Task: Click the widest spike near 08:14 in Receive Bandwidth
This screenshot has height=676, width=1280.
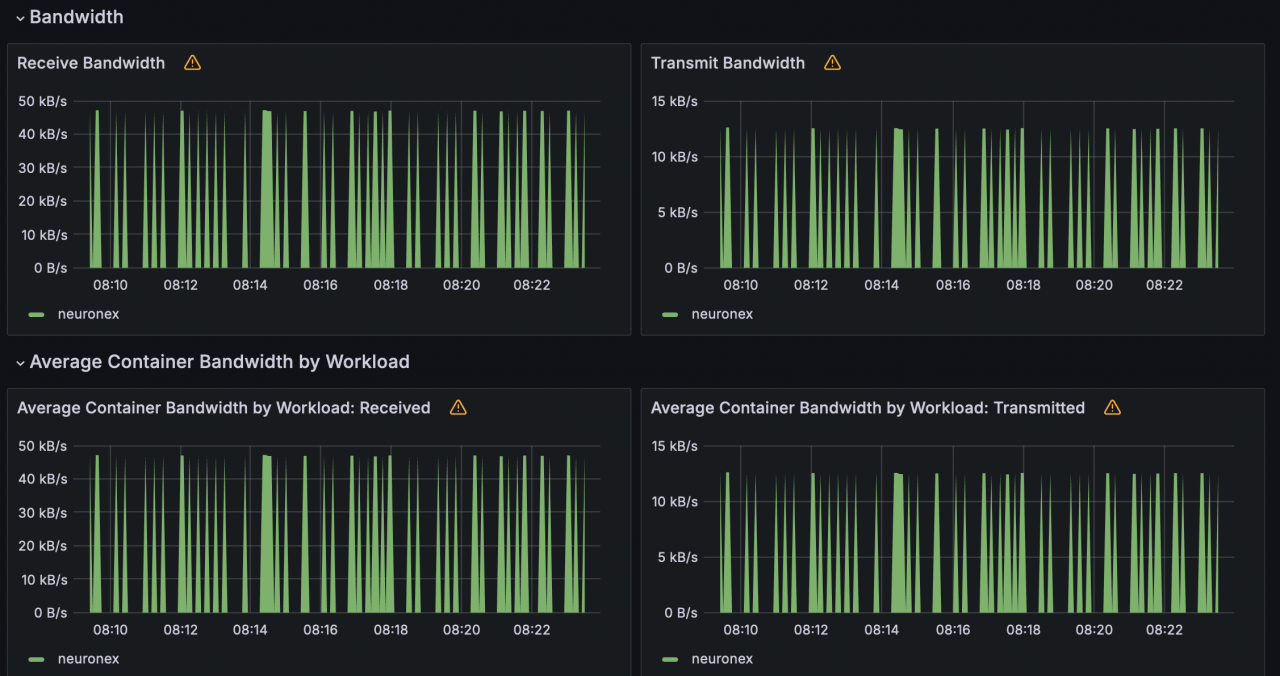Action: 268,200
